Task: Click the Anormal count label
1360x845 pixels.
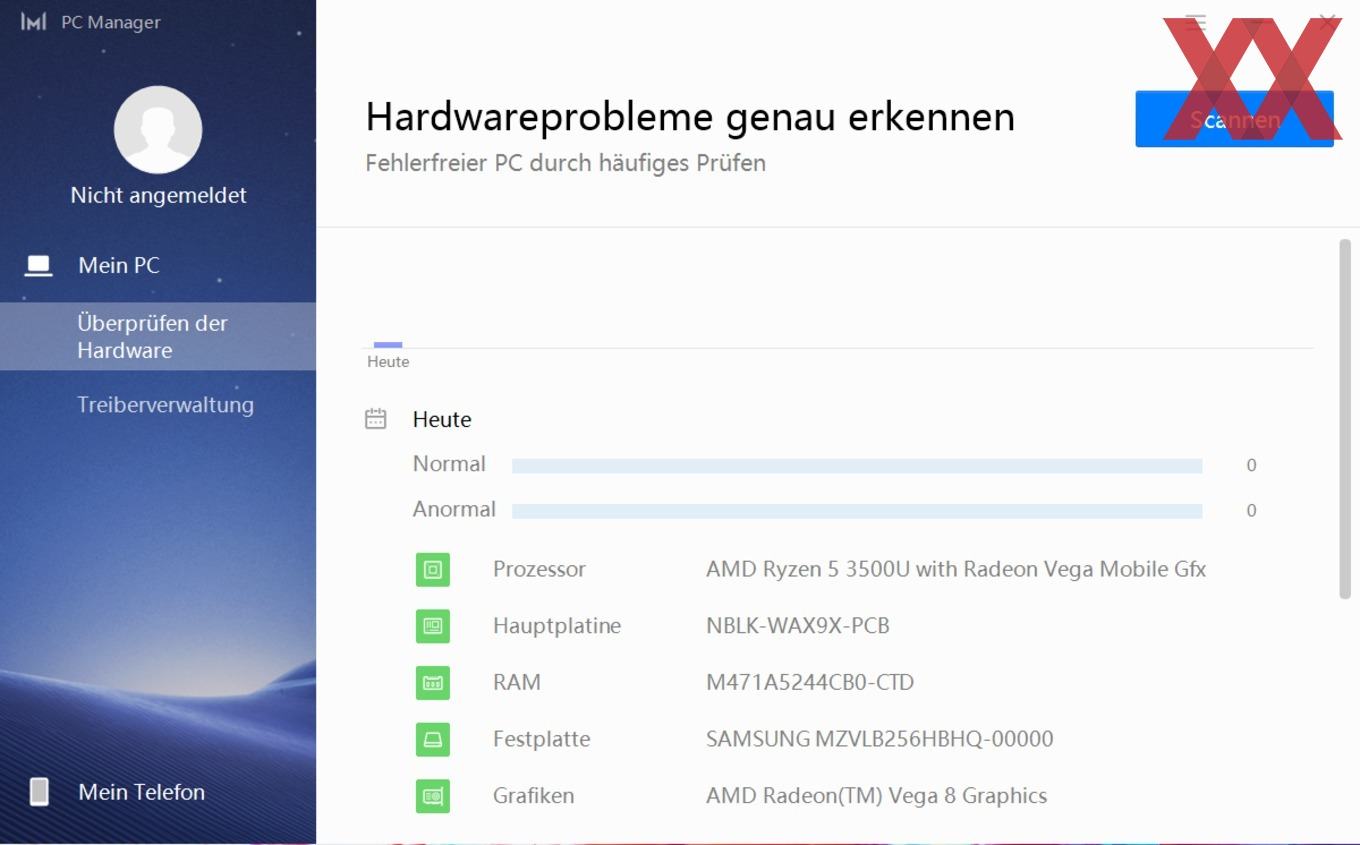Action: (1251, 511)
